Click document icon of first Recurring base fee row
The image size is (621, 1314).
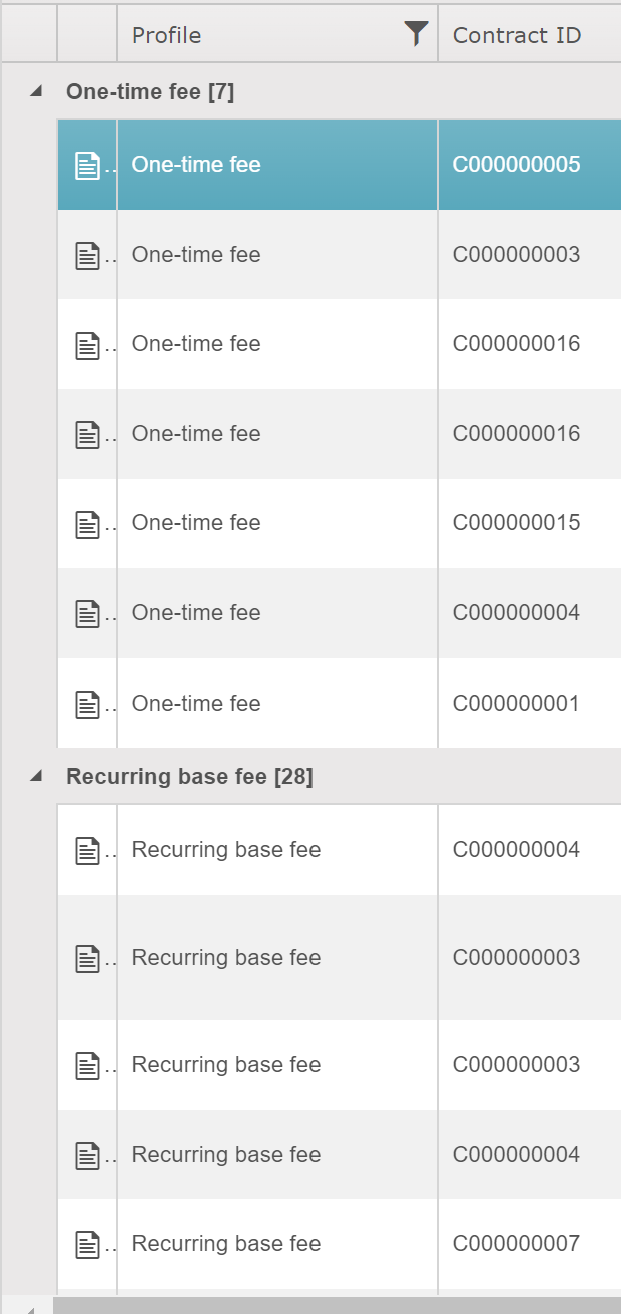[x=88, y=850]
